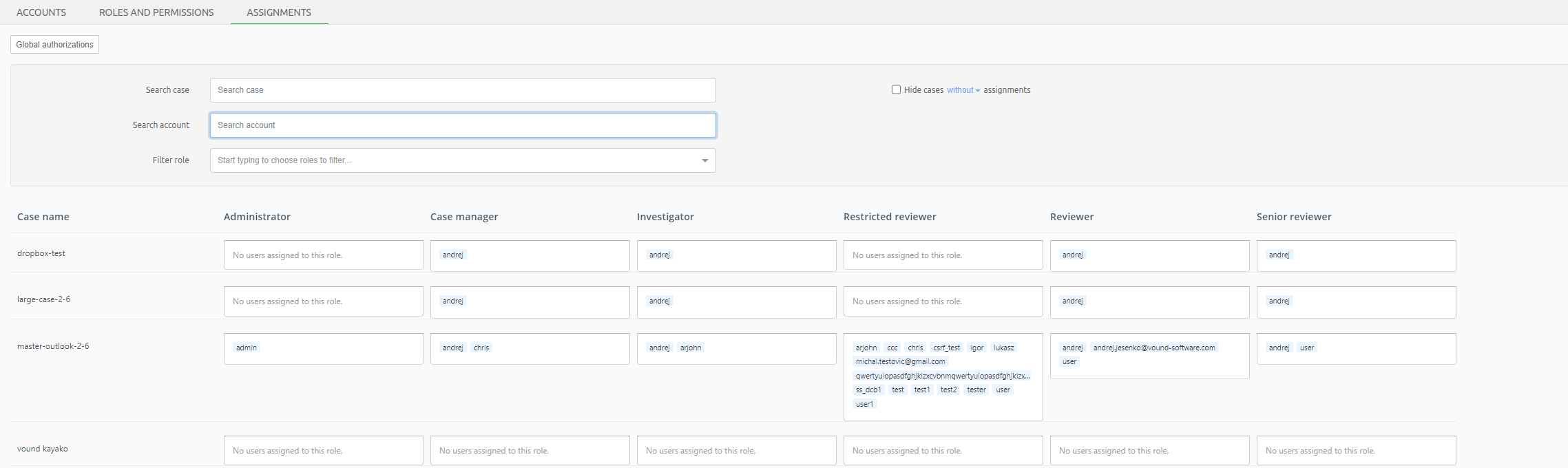This screenshot has width=1568, height=468.
Task: Click the master-outlook-2-6 case name
Action: click(53, 346)
